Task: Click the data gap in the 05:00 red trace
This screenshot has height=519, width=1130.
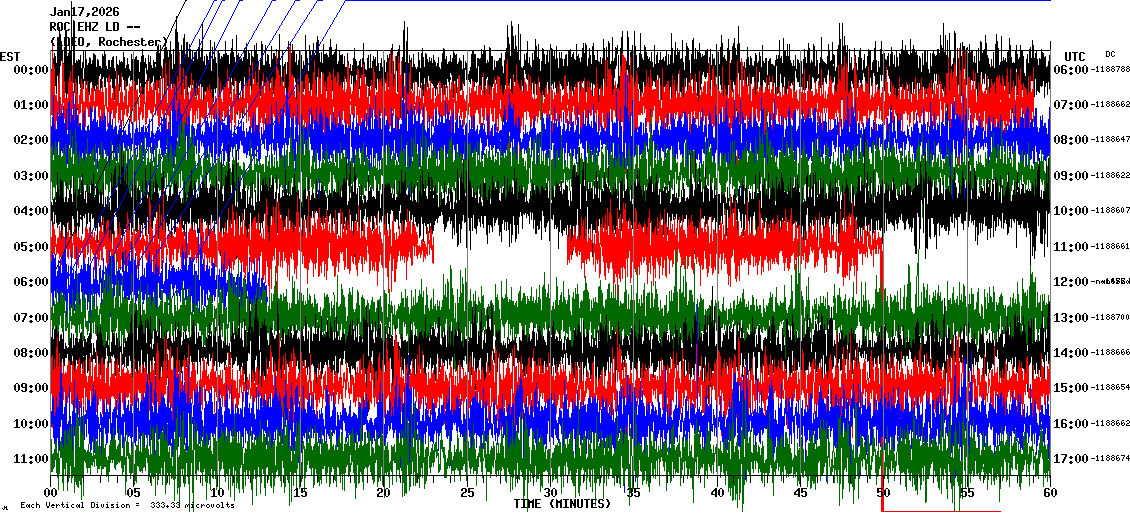Action: [x=500, y=246]
